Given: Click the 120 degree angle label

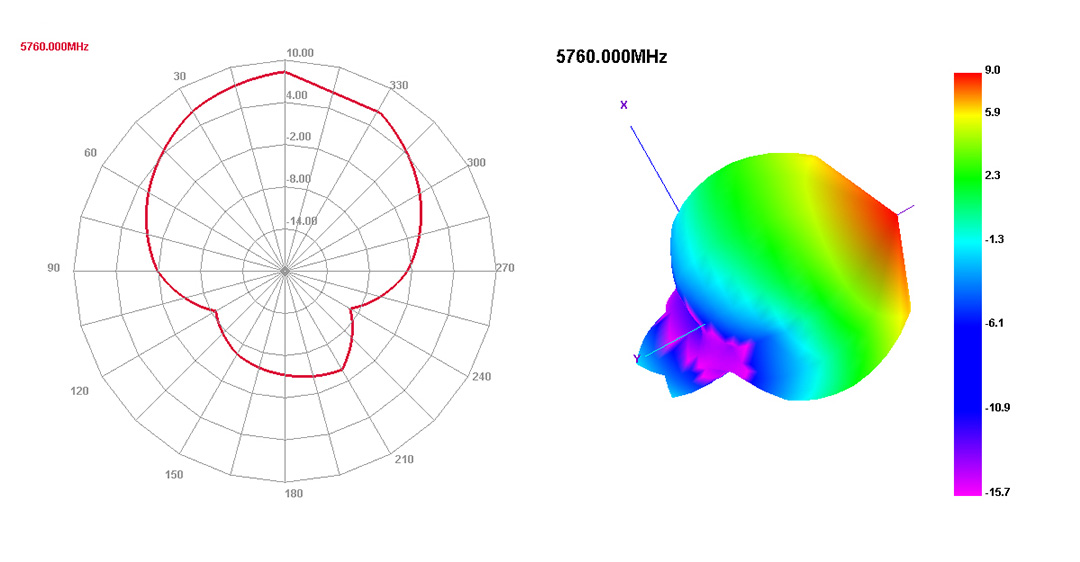Looking at the screenshot, I should click(79, 391).
